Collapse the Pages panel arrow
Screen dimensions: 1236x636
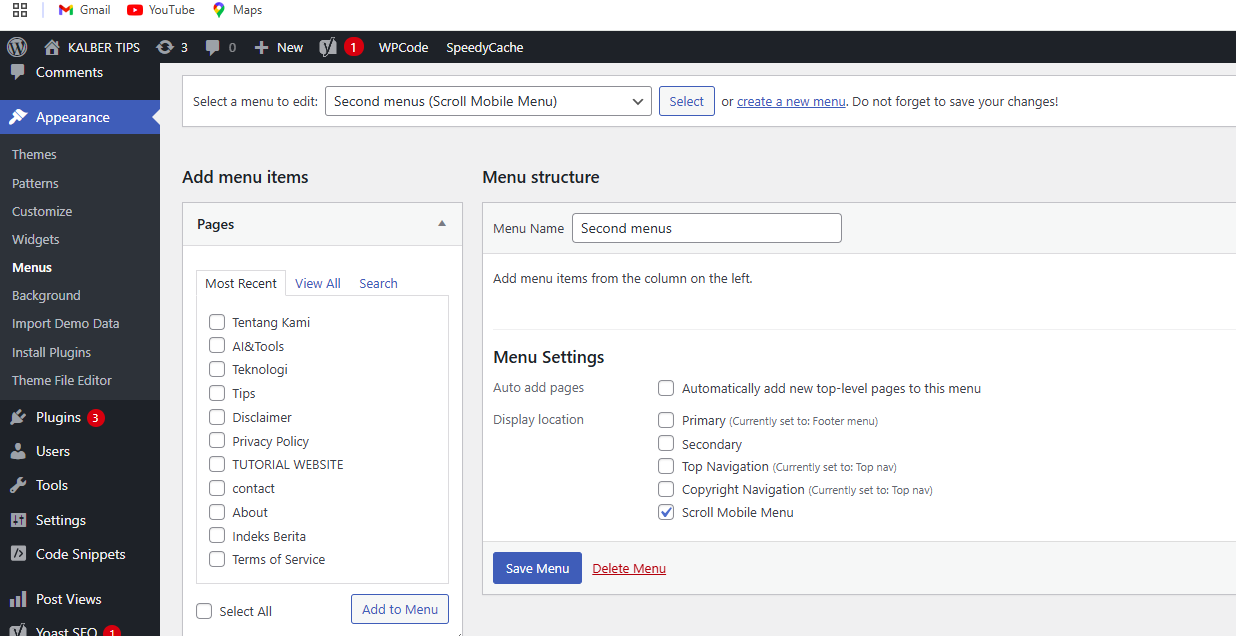[x=442, y=224]
